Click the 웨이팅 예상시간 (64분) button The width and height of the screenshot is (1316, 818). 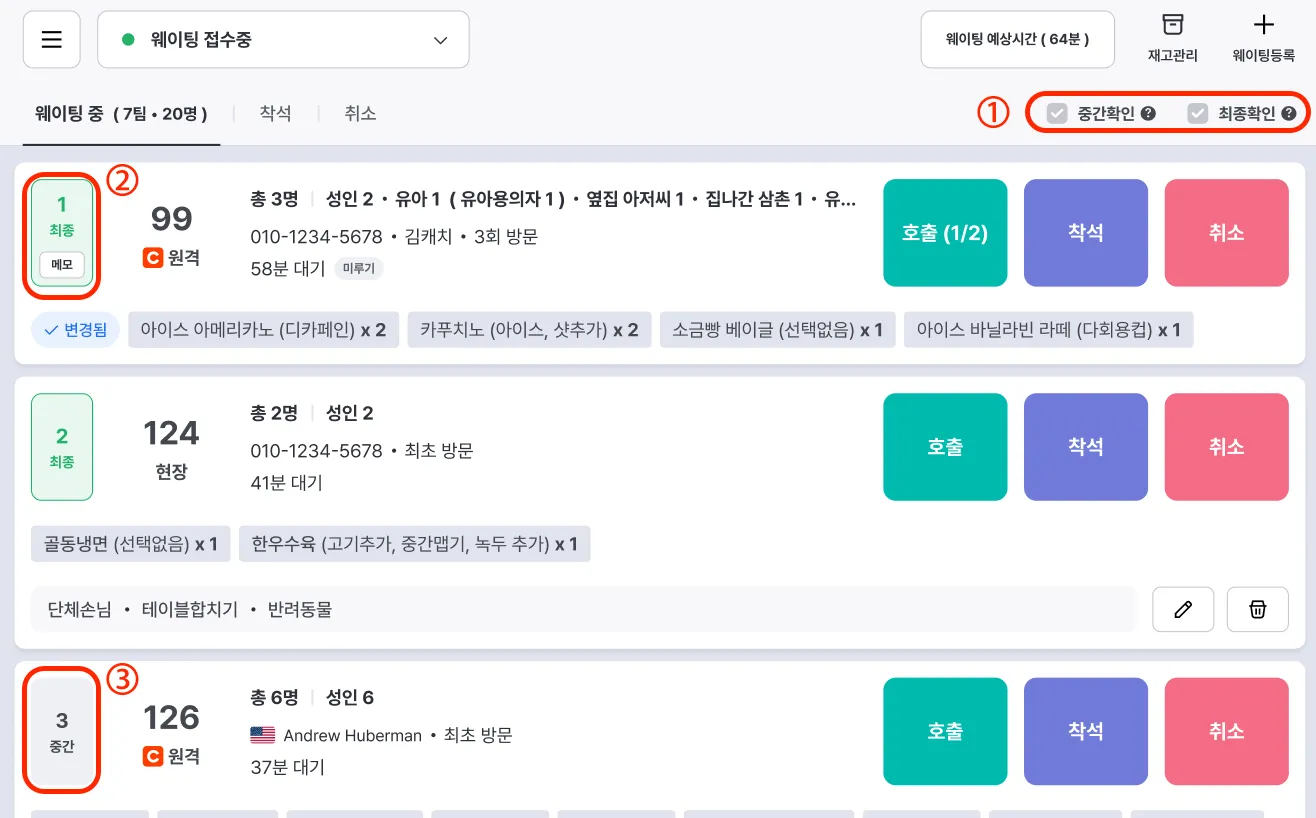pyautogui.click(x=1017, y=40)
